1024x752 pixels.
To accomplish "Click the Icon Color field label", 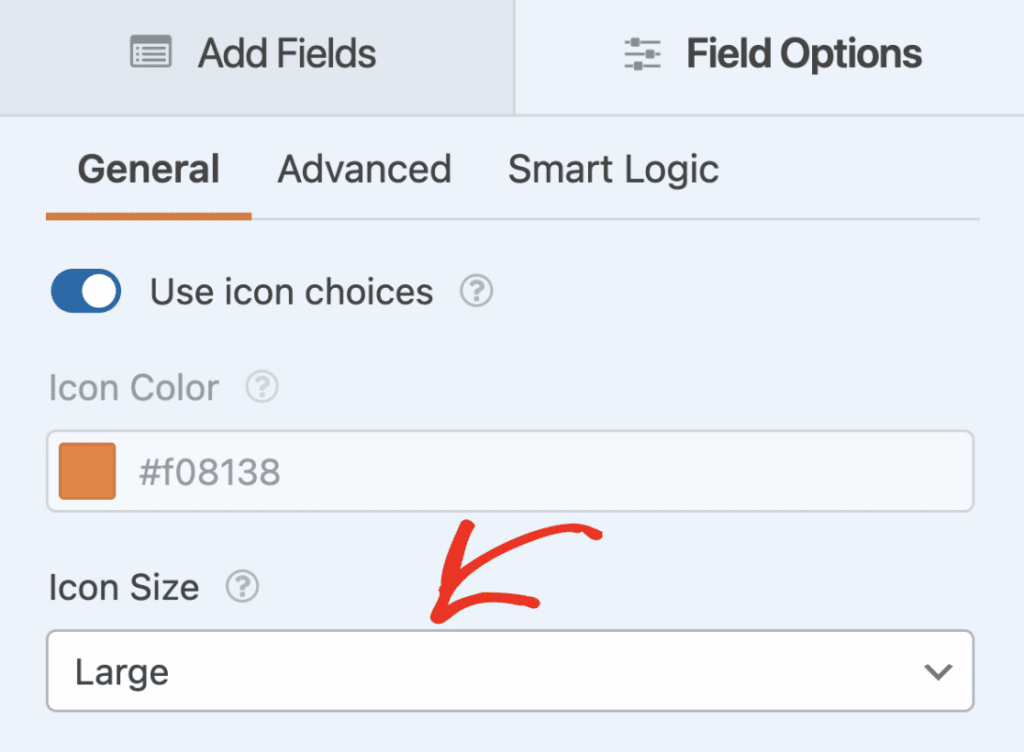I will tap(133, 387).
